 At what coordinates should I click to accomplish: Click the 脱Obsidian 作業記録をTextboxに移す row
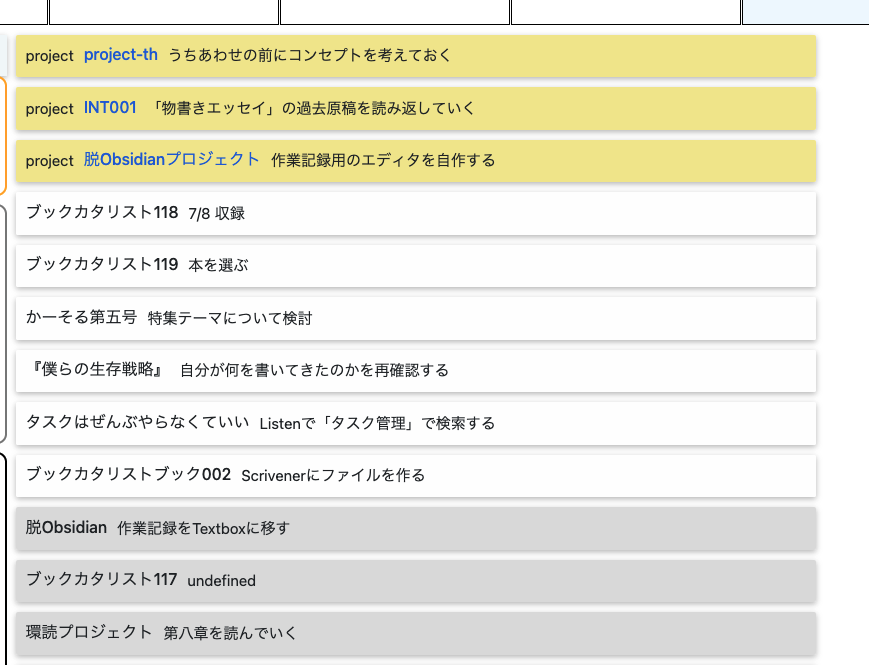point(416,528)
